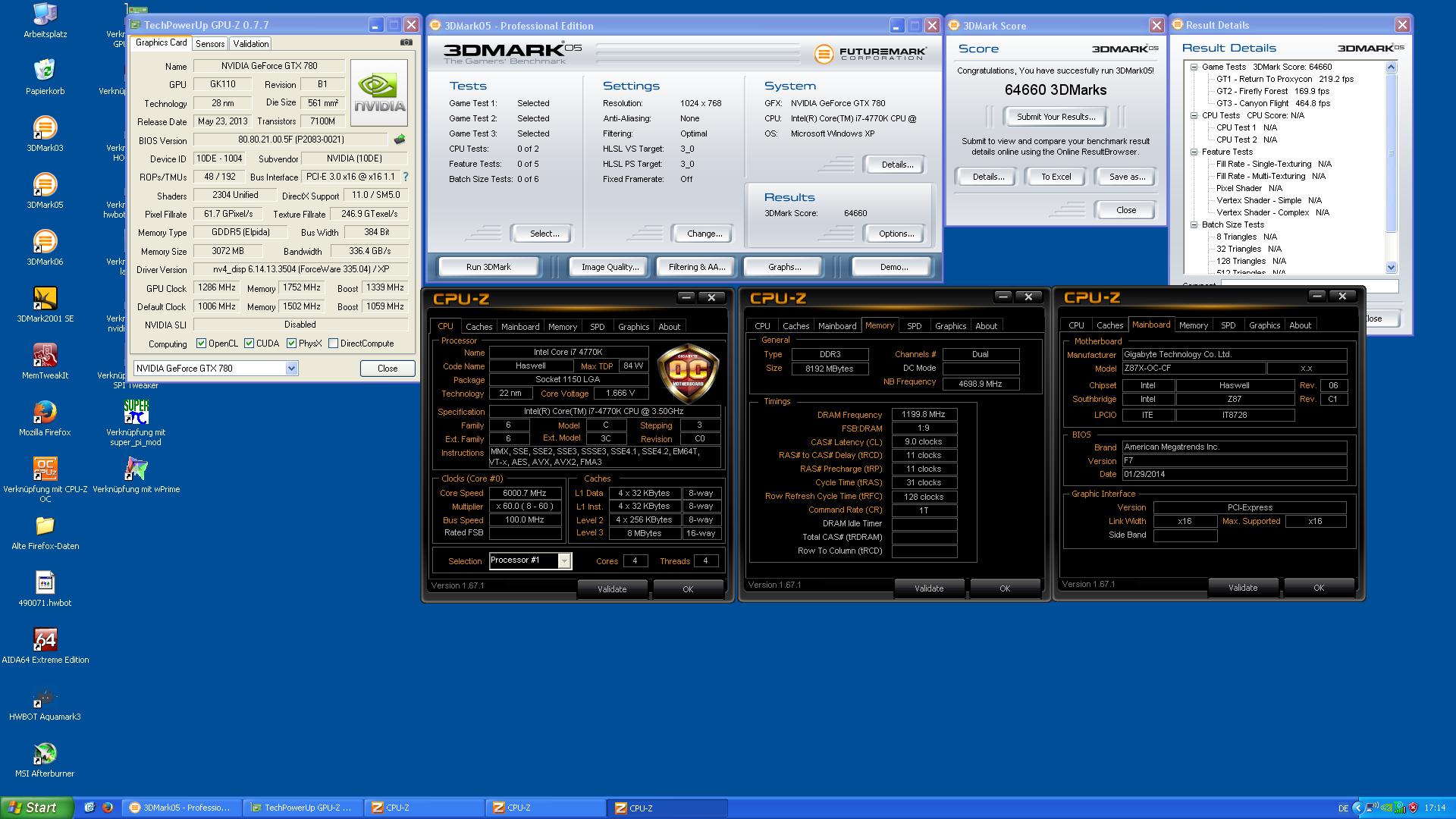The width and height of the screenshot is (1456, 819).
Task: Open 490071.hwbot file icon
Action: click(x=45, y=582)
